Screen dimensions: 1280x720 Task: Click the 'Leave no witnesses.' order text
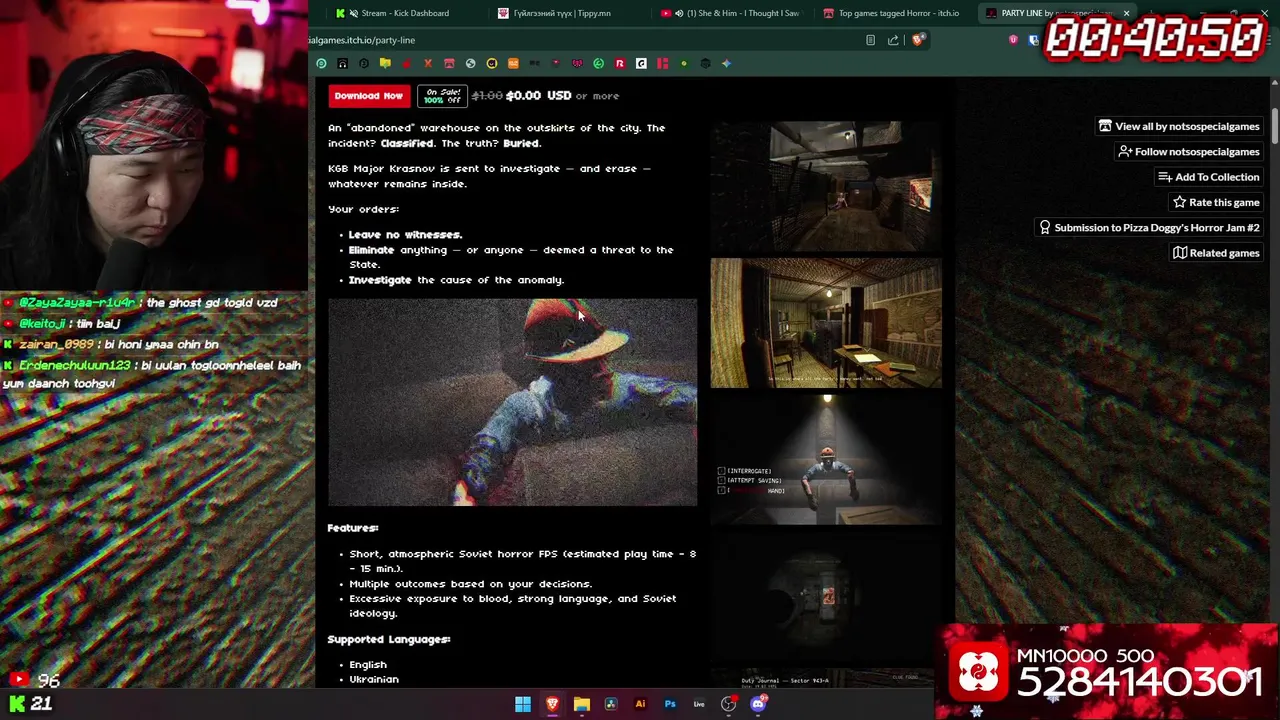(x=405, y=235)
